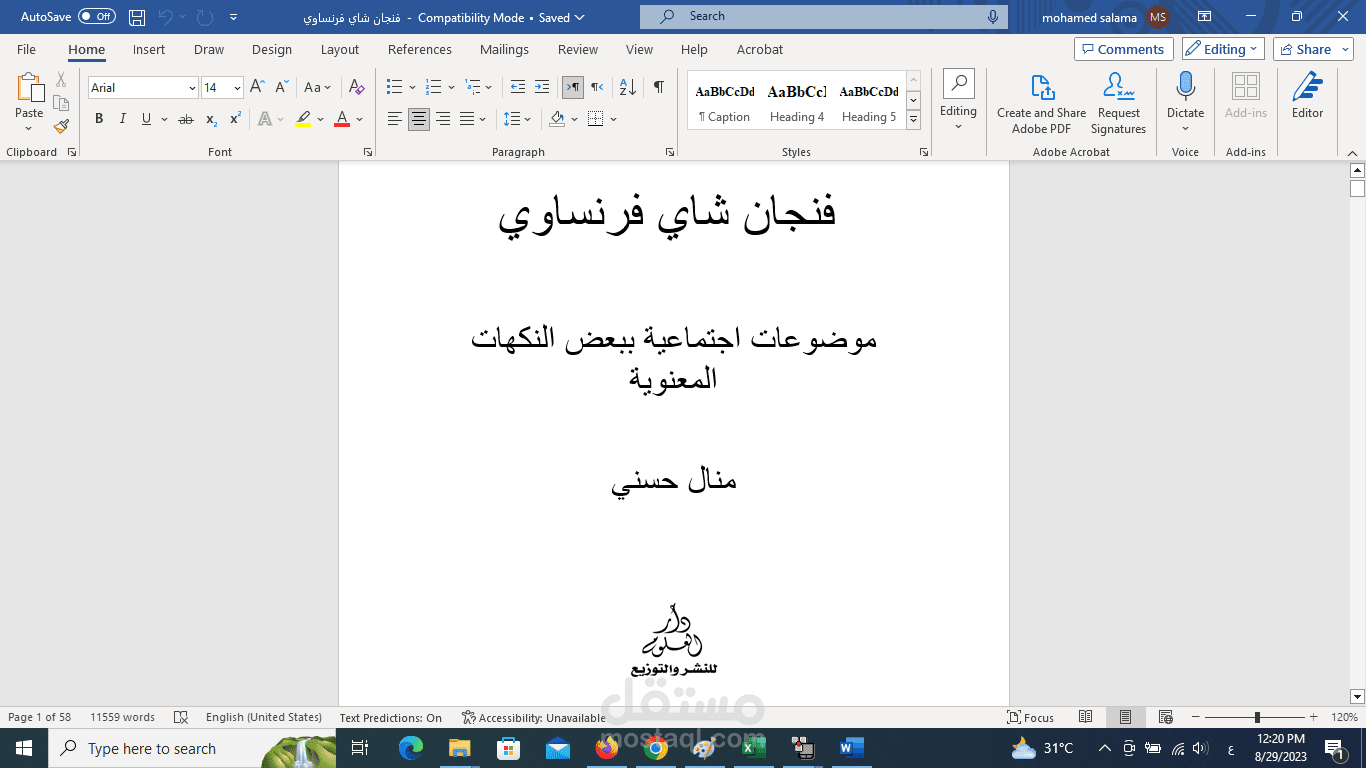The height and width of the screenshot is (768, 1366).
Task: Click the Save icon in title bar
Action: pyautogui.click(x=137, y=17)
